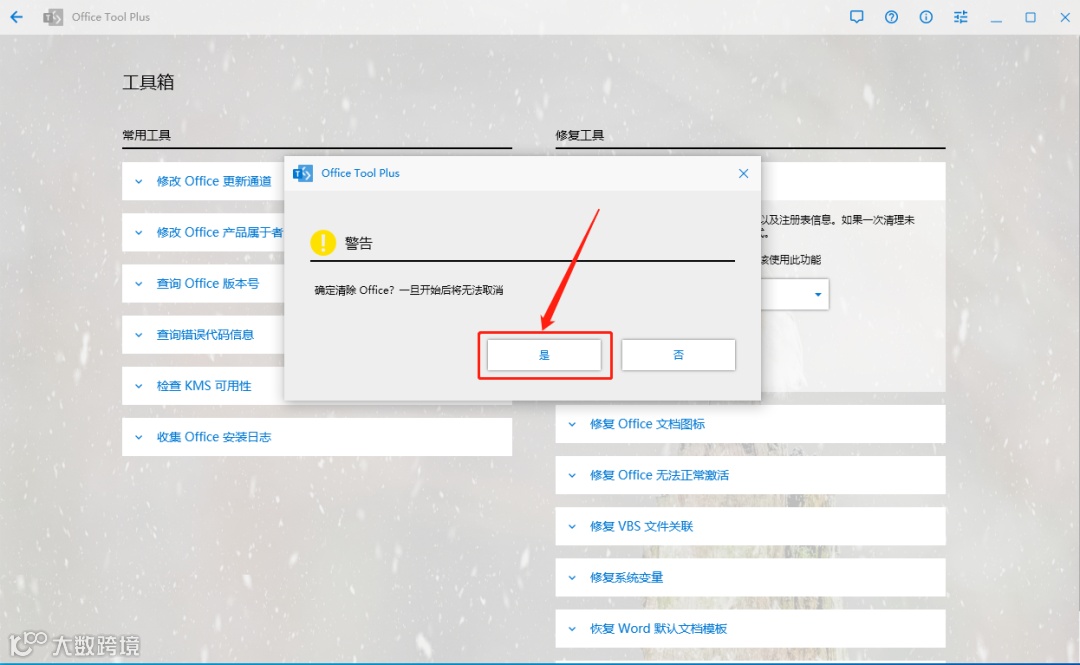Expand 查询错误代码信息
Image resolution: width=1080 pixels, height=665 pixels.
[x=204, y=334]
